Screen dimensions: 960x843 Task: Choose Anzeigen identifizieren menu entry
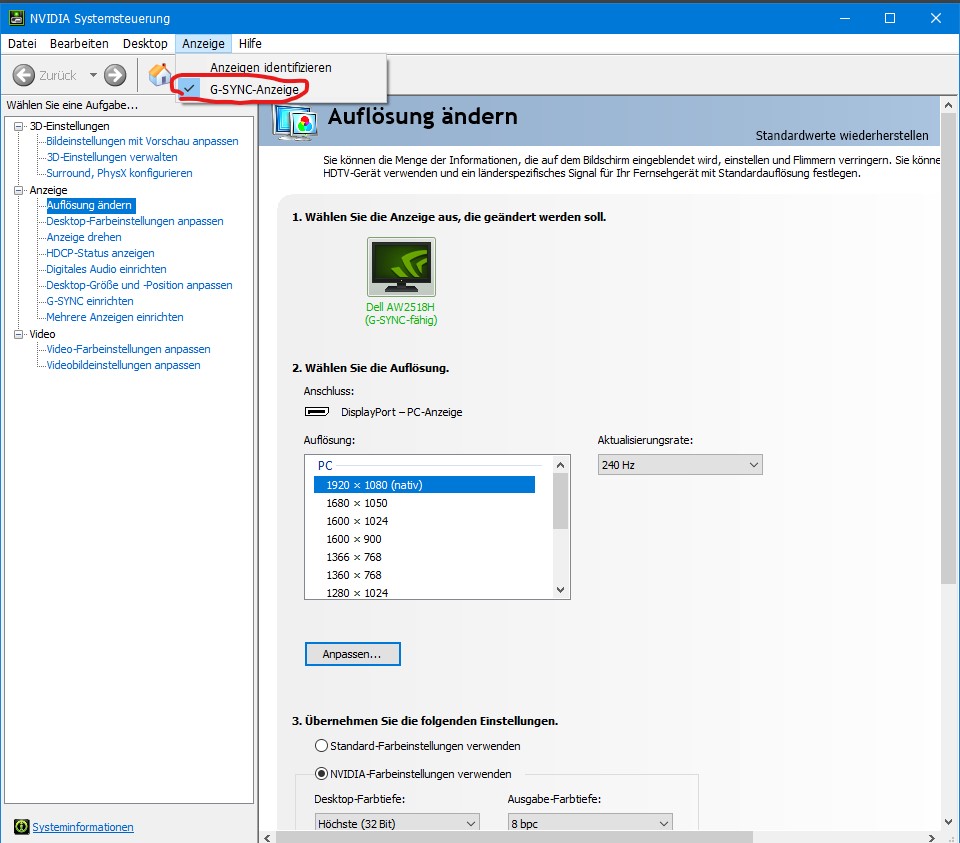tap(271, 67)
